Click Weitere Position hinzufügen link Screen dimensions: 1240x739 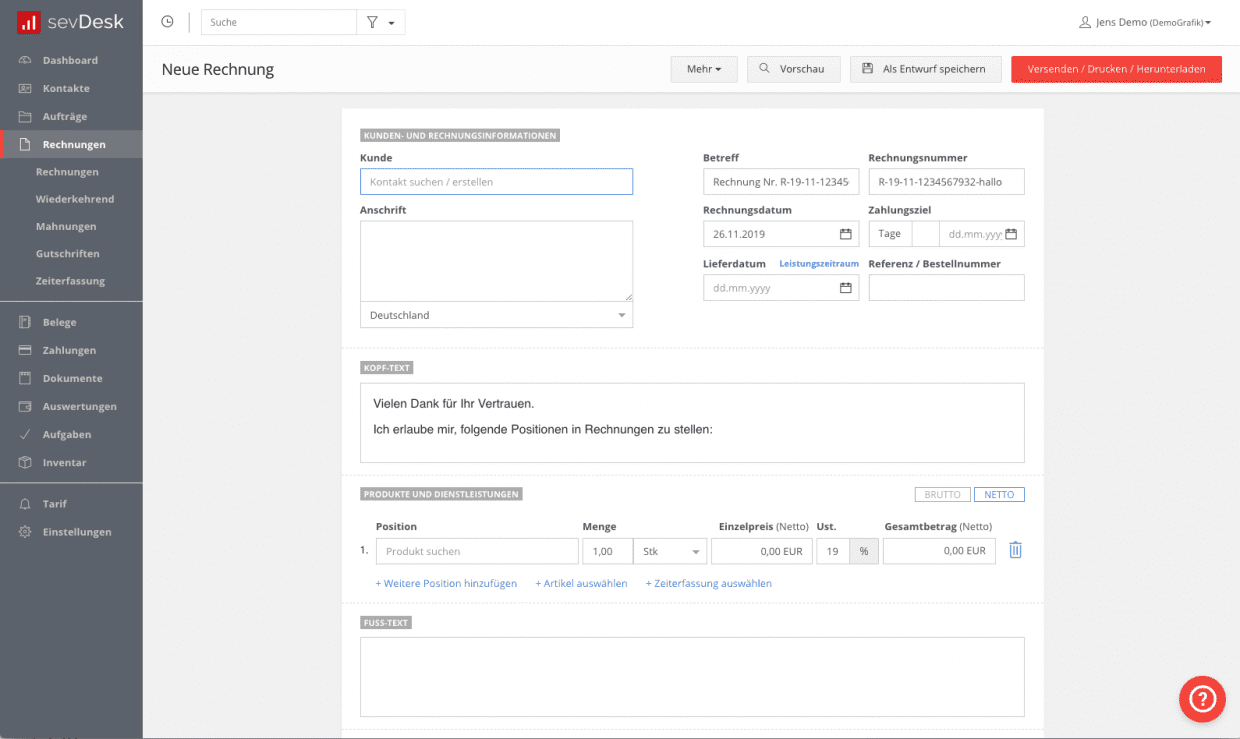[446, 583]
